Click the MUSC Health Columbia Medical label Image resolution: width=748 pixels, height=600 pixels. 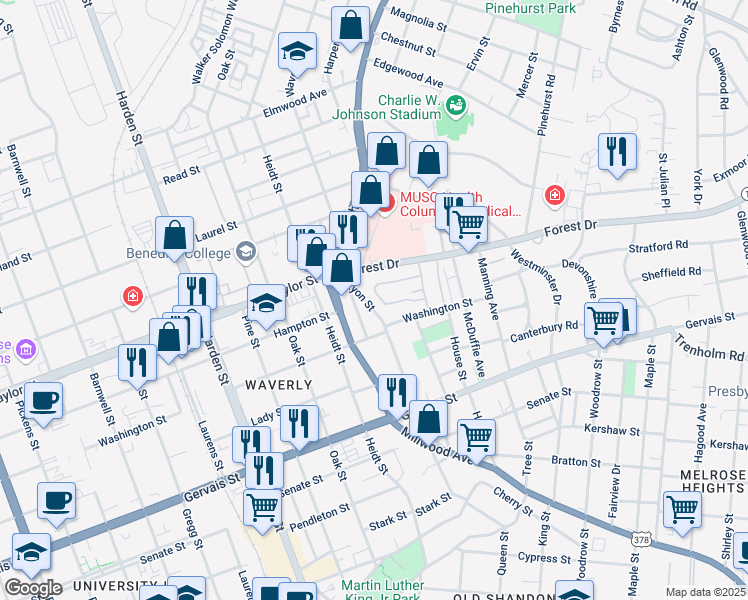tap(461, 204)
